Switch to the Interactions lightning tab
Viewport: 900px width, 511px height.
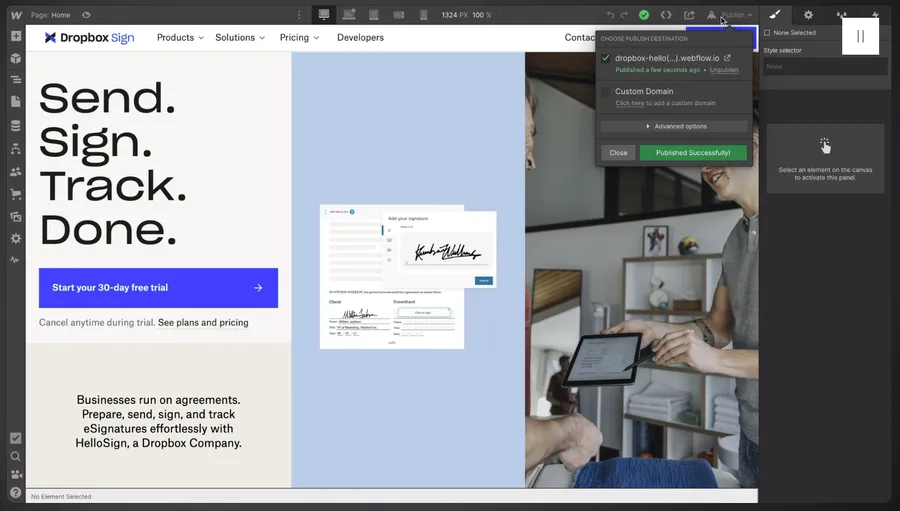(x=875, y=15)
